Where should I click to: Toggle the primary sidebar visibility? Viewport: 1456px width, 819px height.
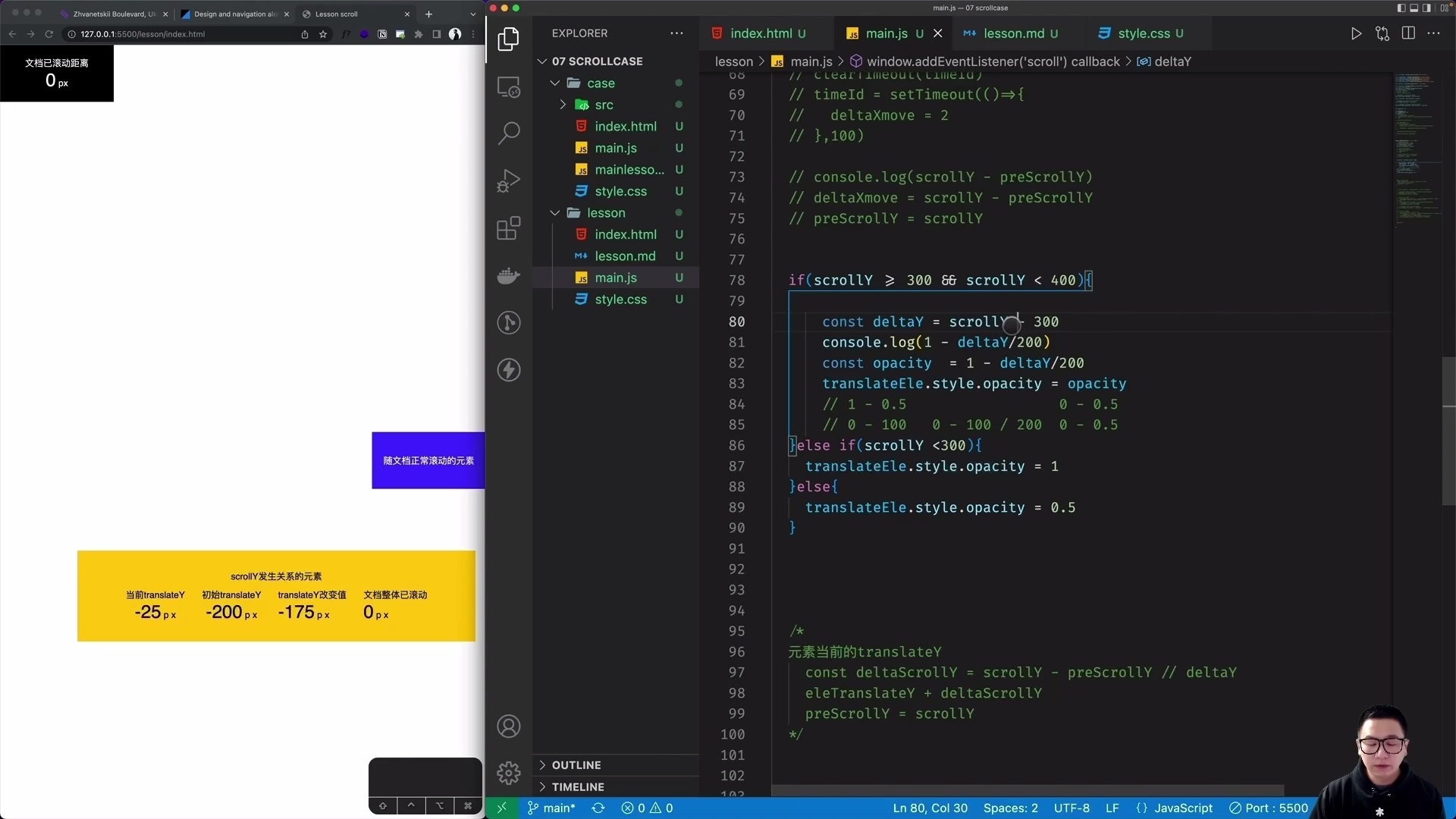tap(1400, 8)
